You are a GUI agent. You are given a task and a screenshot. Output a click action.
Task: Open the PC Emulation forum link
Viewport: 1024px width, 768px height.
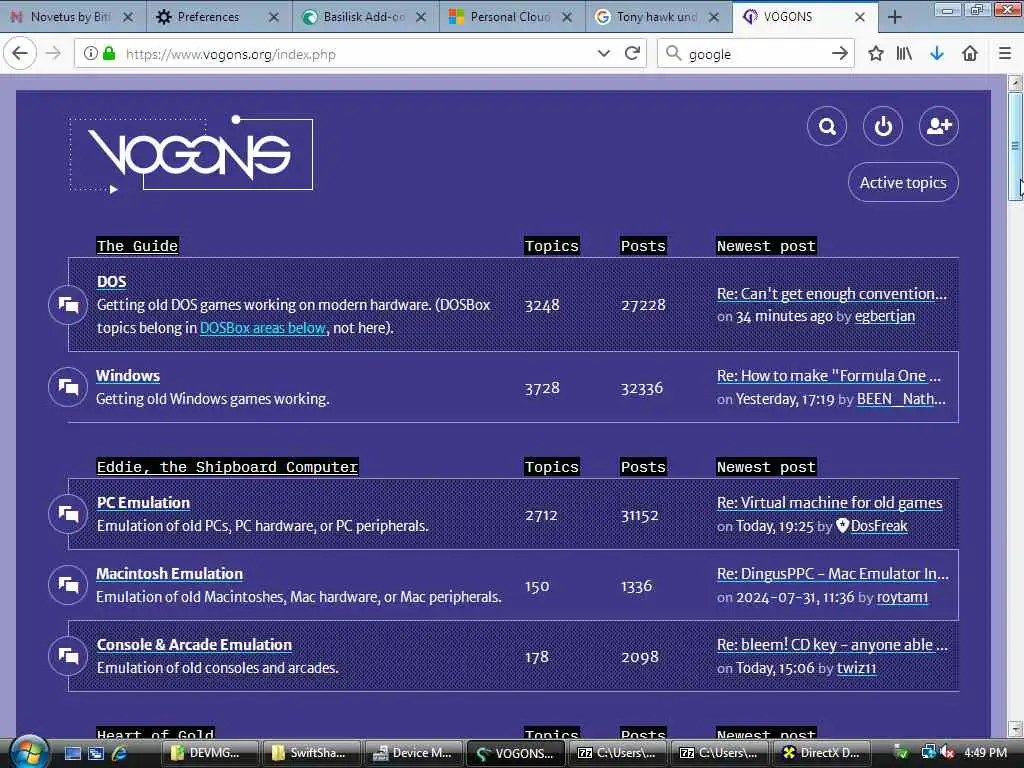click(144, 502)
